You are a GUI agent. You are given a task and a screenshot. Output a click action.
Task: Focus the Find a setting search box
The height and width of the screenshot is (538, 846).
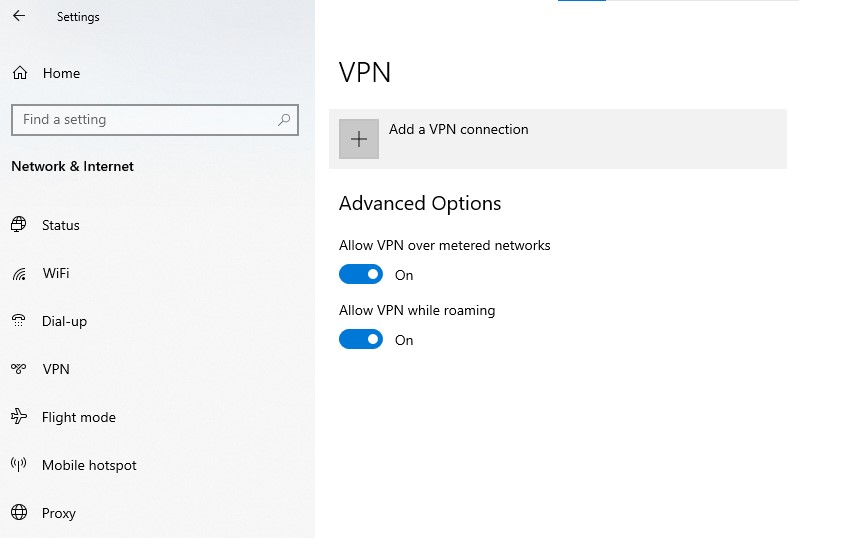click(155, 120)
